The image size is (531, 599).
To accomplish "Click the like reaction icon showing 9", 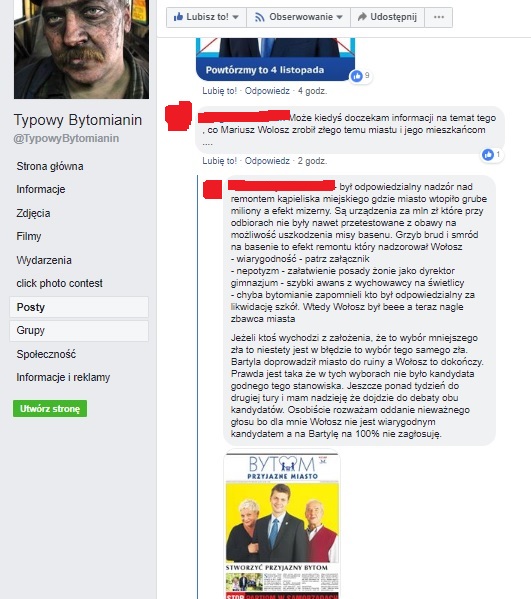I will tap(356, 76).
